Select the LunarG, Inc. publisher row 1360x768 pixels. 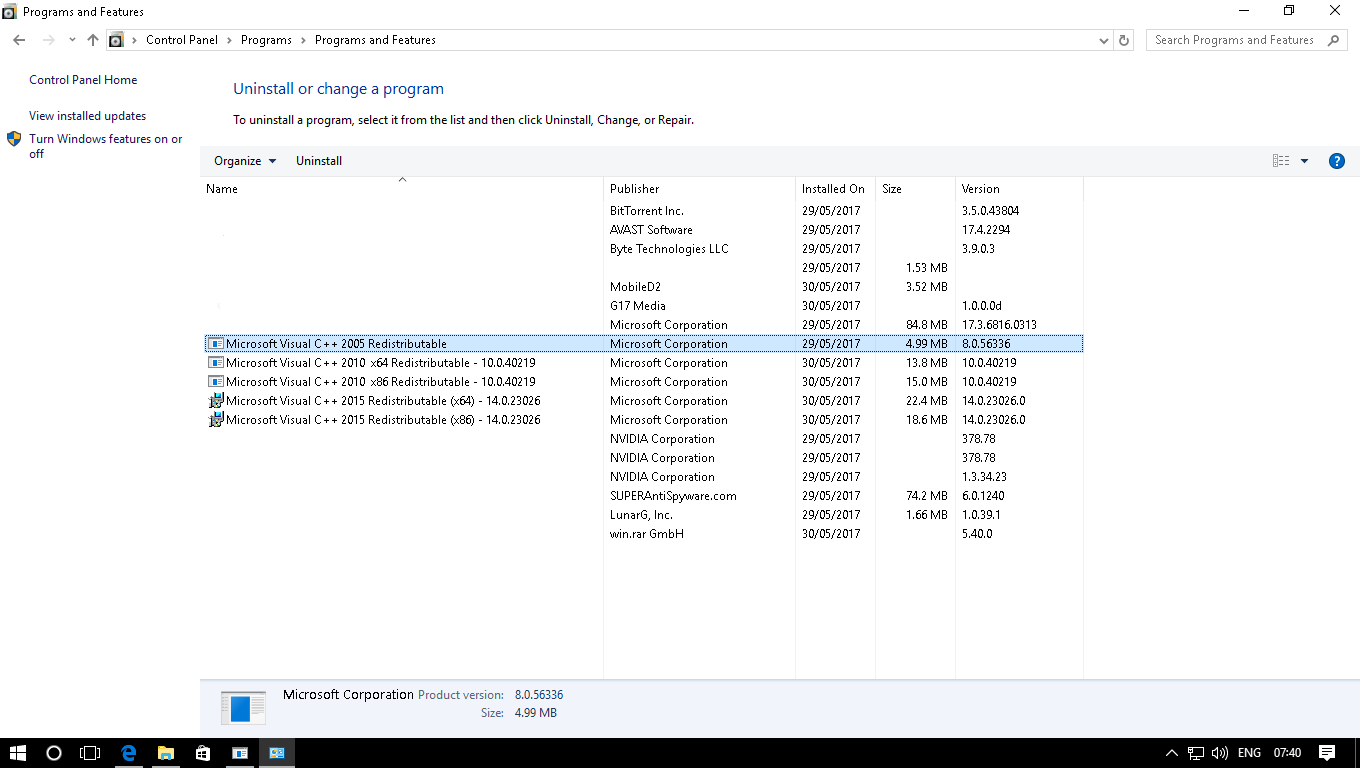coord(644,515)
